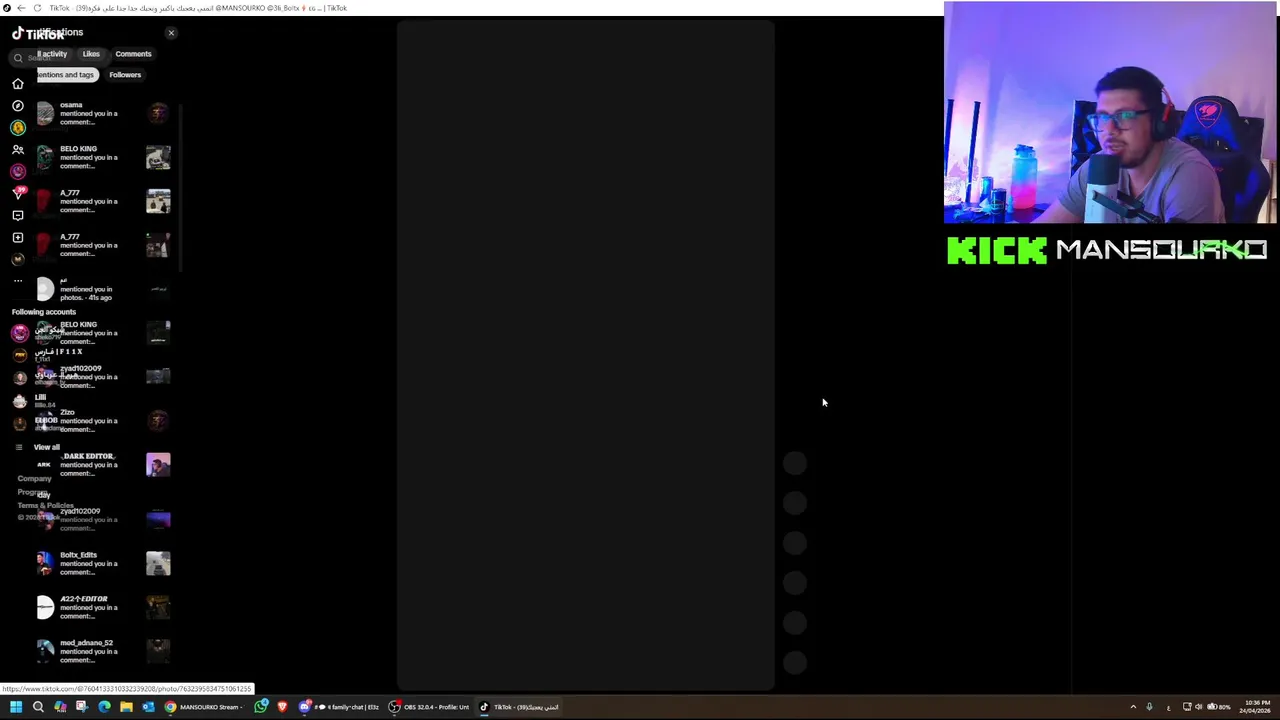Open File Explorer from taskbar
Viewport: 1280px width, 720px height.
point(126,707)
